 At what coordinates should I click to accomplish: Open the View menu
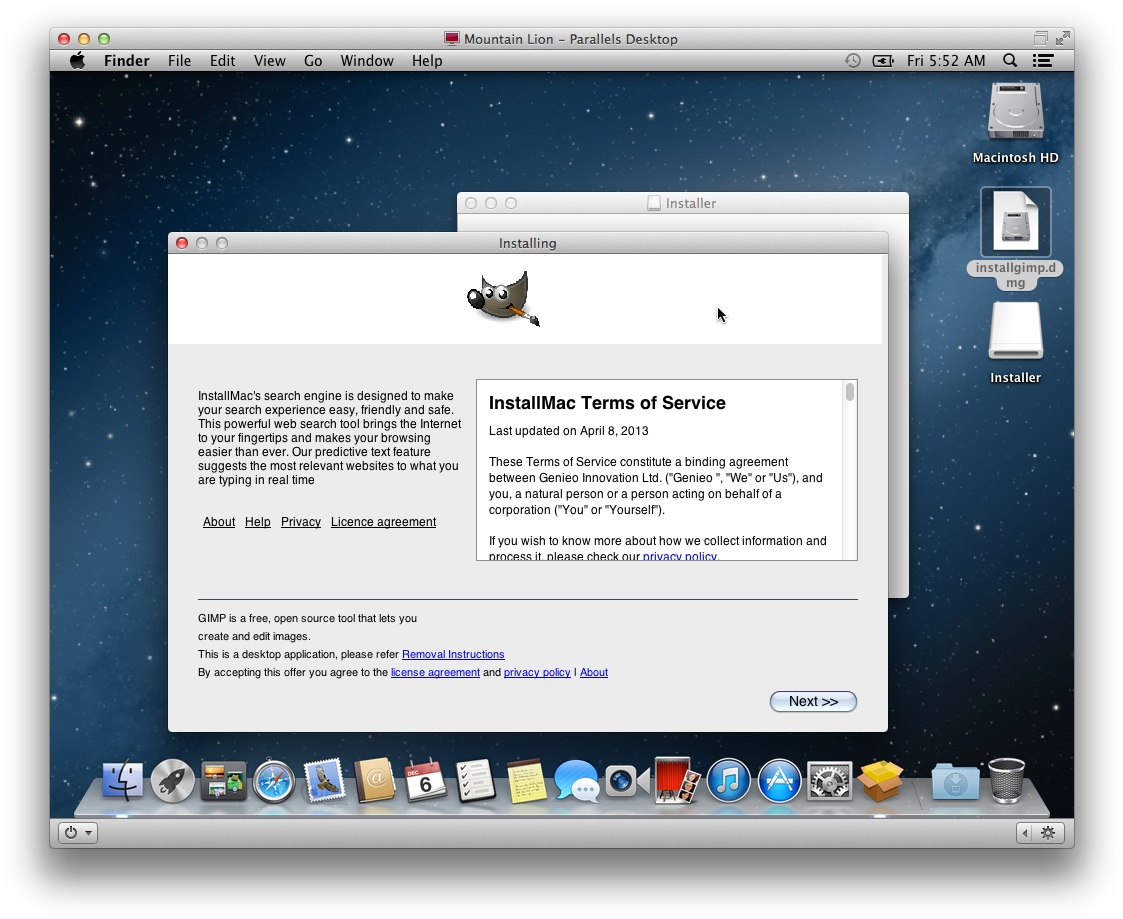tap(269, 61)
